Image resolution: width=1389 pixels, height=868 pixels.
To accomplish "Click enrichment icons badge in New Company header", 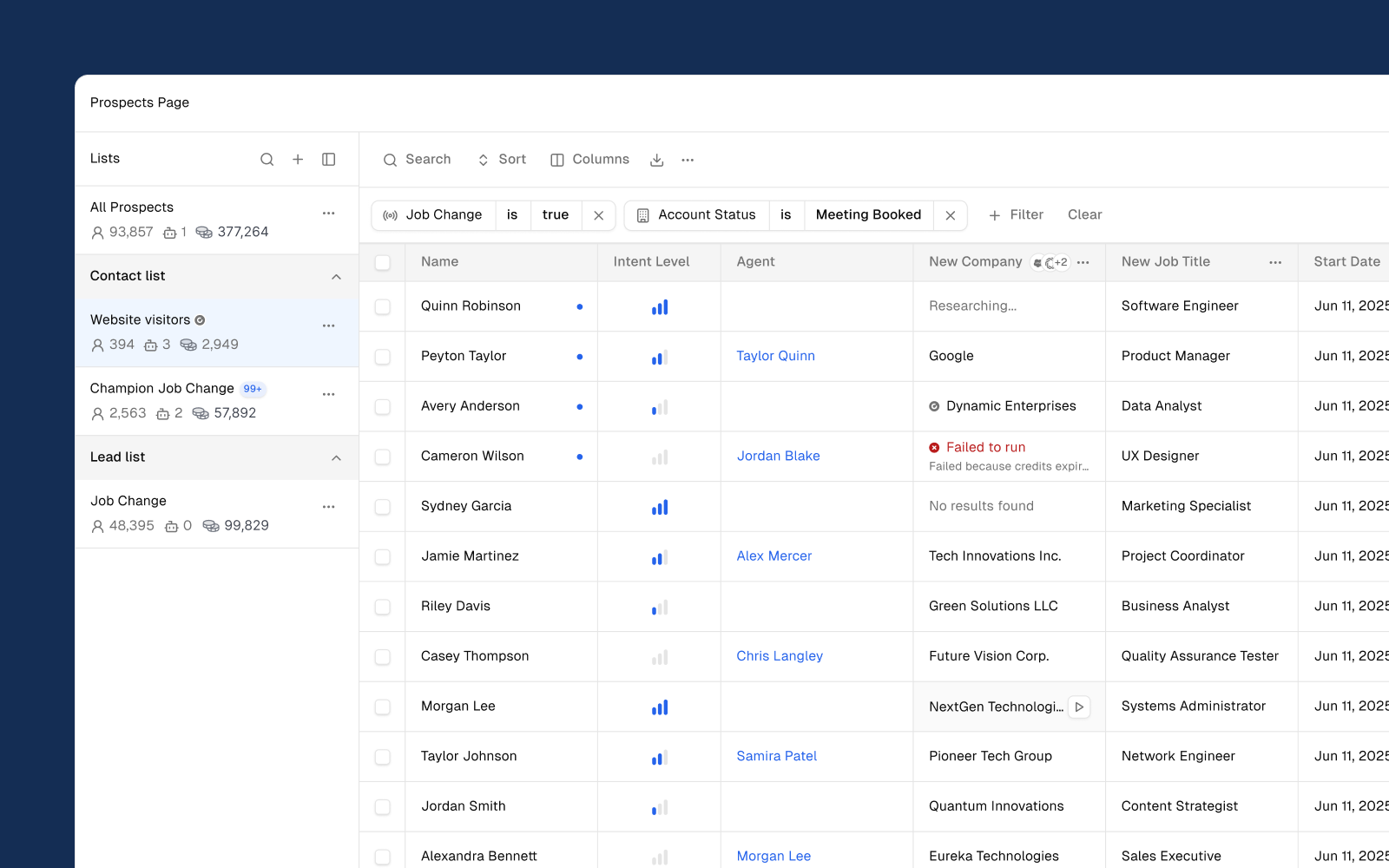I will pyautogui.click(x=1050, y=262).
